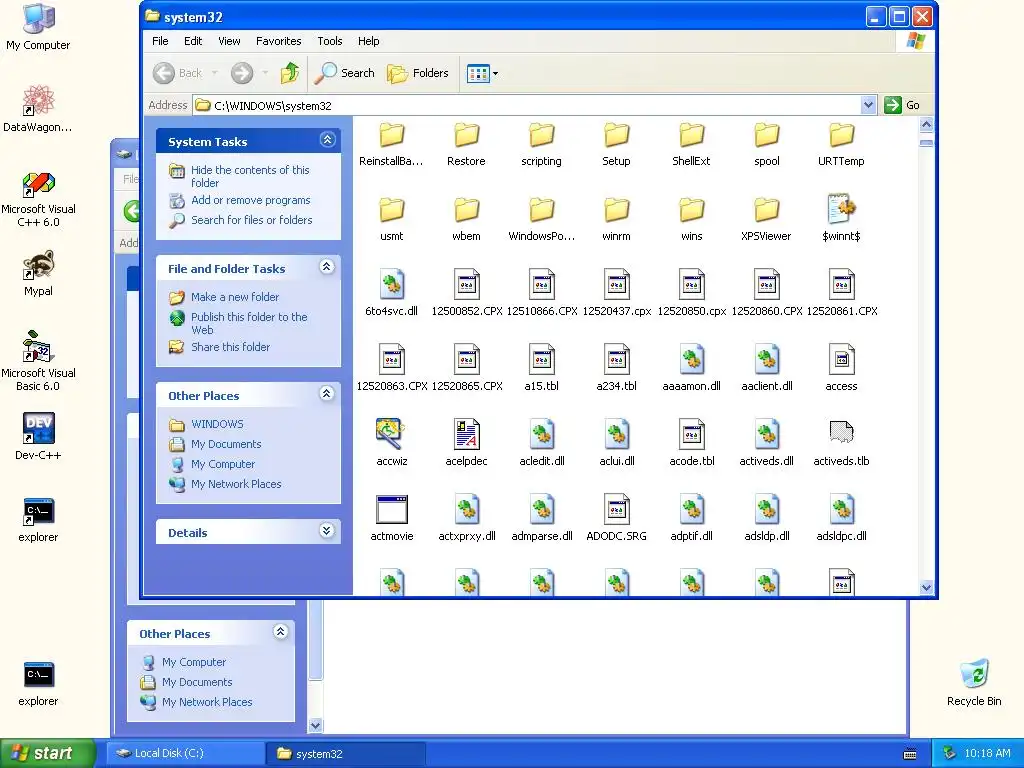Toggle the Folders pane button

pos(417,73)
